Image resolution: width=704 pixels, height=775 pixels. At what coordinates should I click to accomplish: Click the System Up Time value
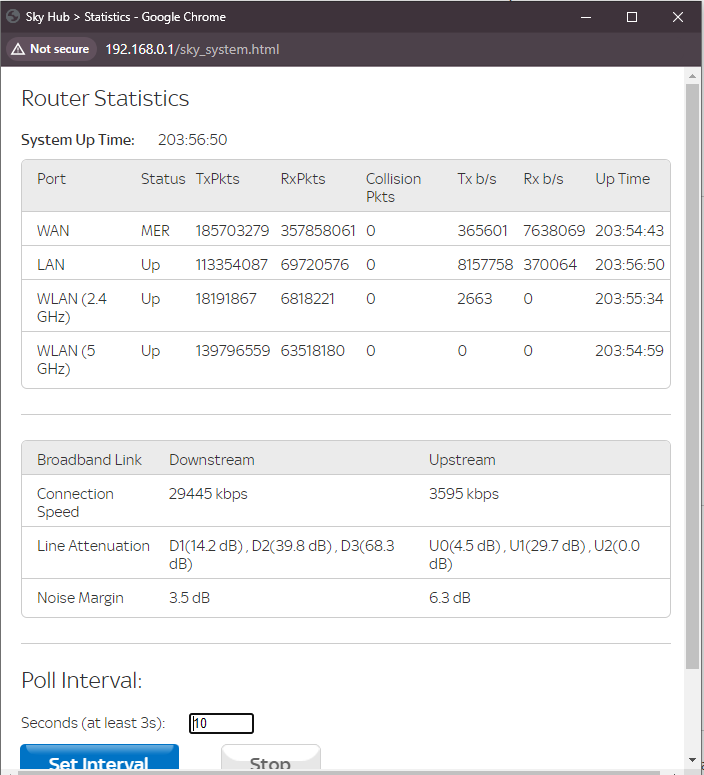pos(192,140)
